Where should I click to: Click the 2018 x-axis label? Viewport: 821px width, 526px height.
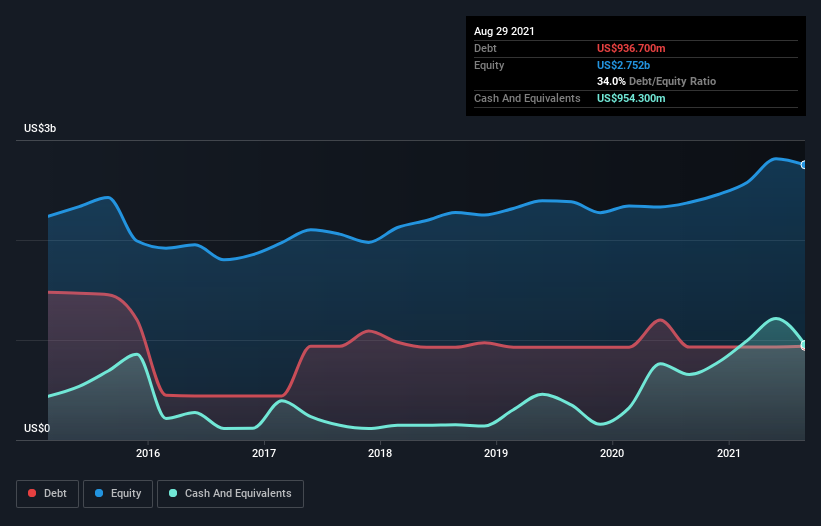[x=380, y=453]
